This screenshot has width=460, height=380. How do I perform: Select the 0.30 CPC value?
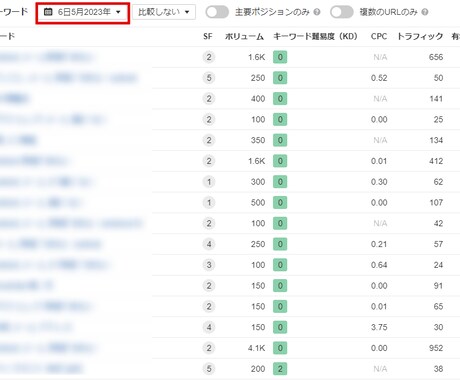379,182
